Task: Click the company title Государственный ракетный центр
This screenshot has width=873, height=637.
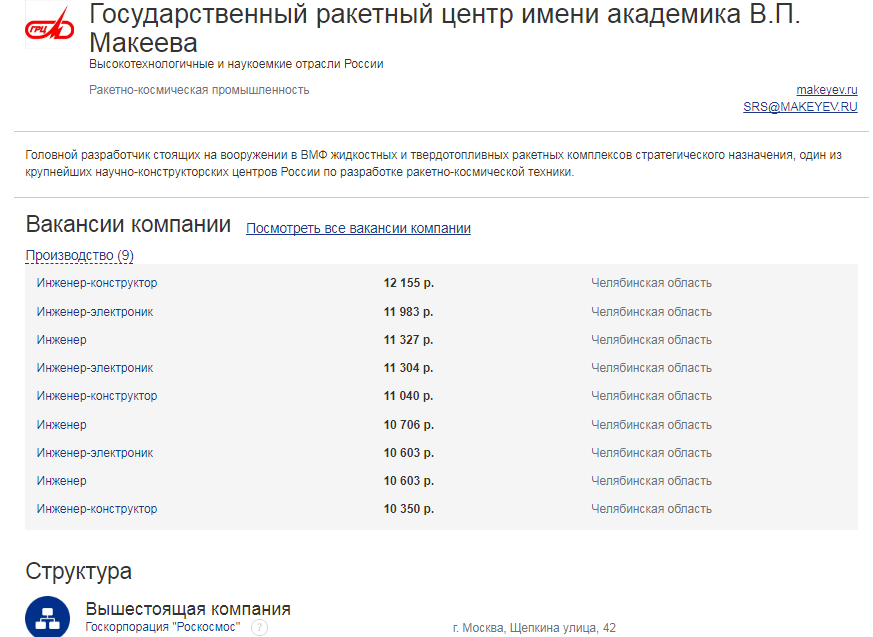Action: point(444,28)
